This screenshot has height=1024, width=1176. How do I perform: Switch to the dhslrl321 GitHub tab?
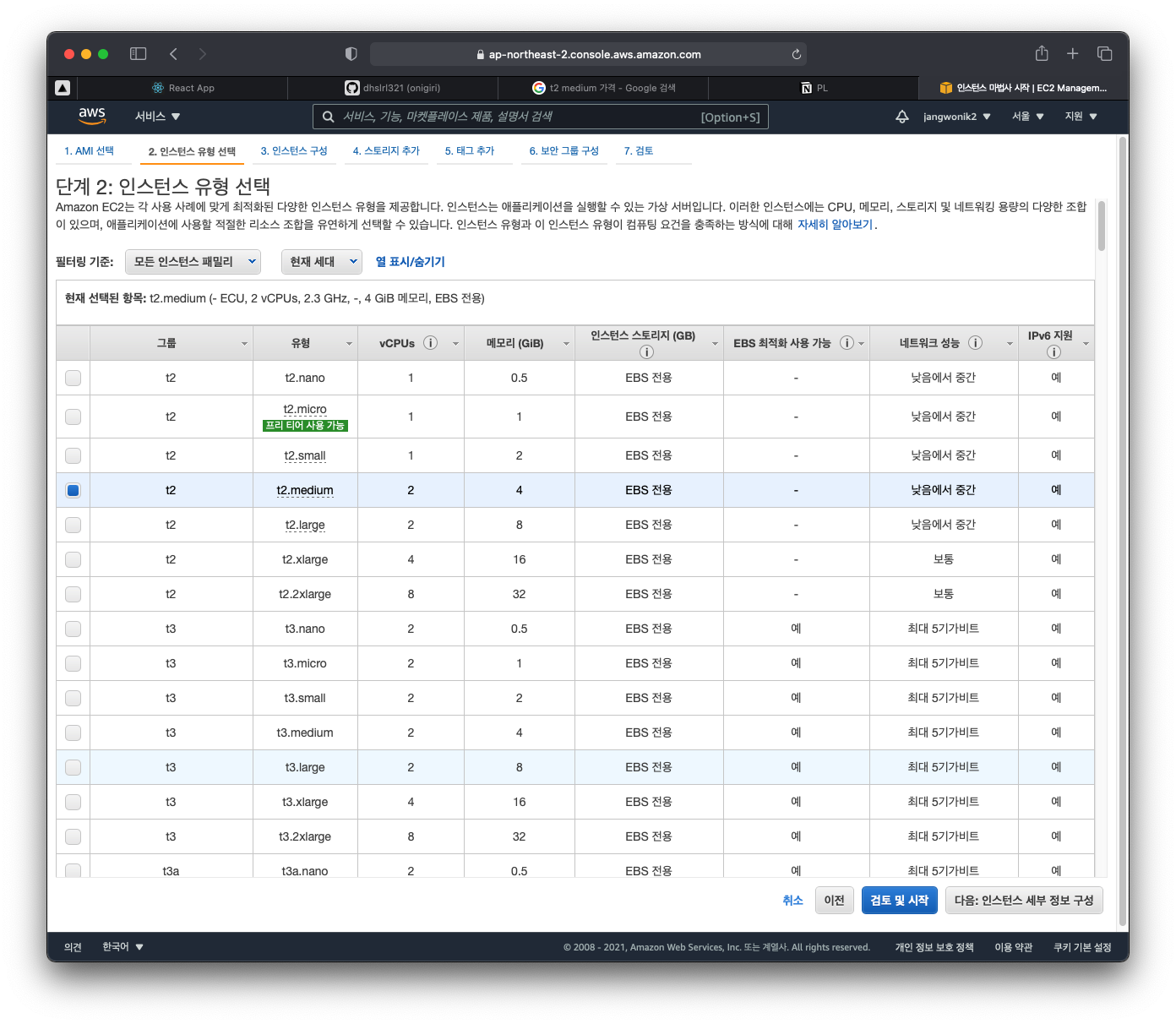pos(393,88)
